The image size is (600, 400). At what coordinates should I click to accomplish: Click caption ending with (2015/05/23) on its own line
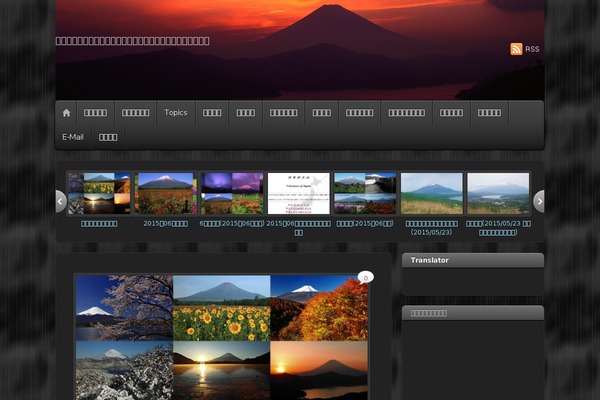[432, 228]
